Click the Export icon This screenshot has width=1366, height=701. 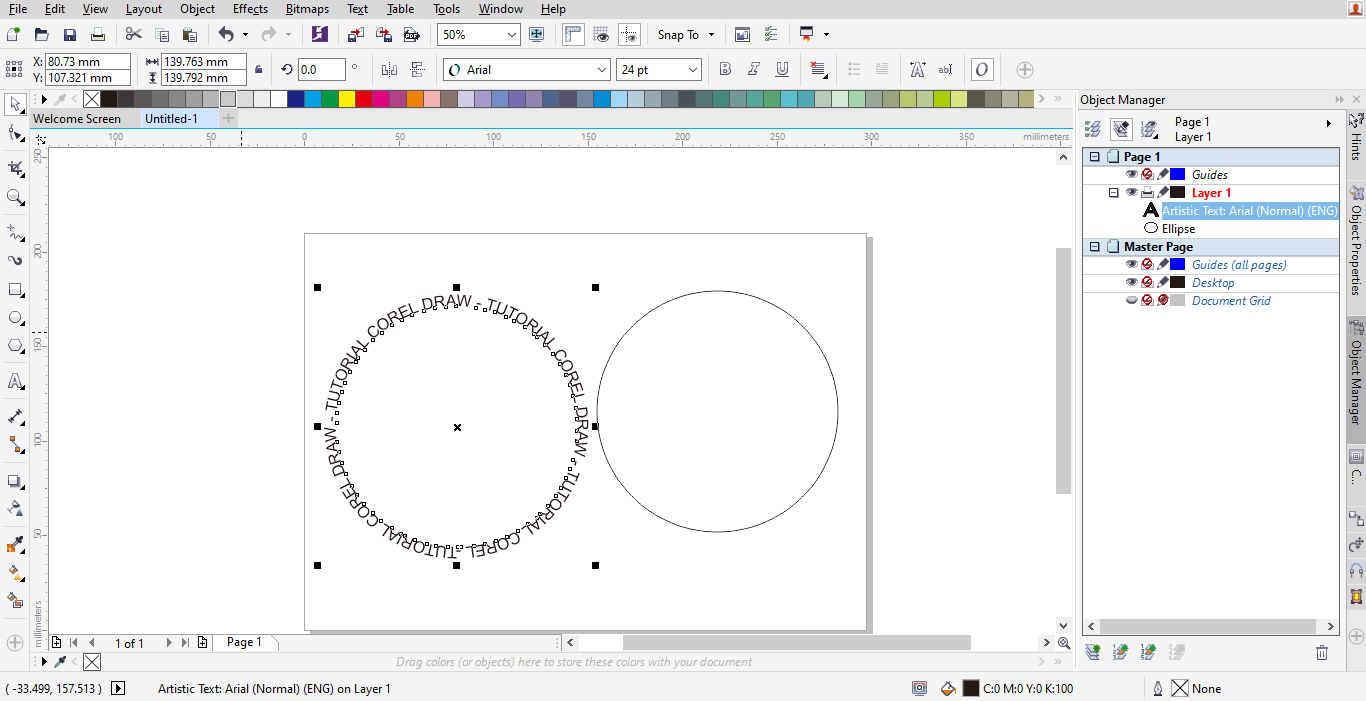(383, 34)
